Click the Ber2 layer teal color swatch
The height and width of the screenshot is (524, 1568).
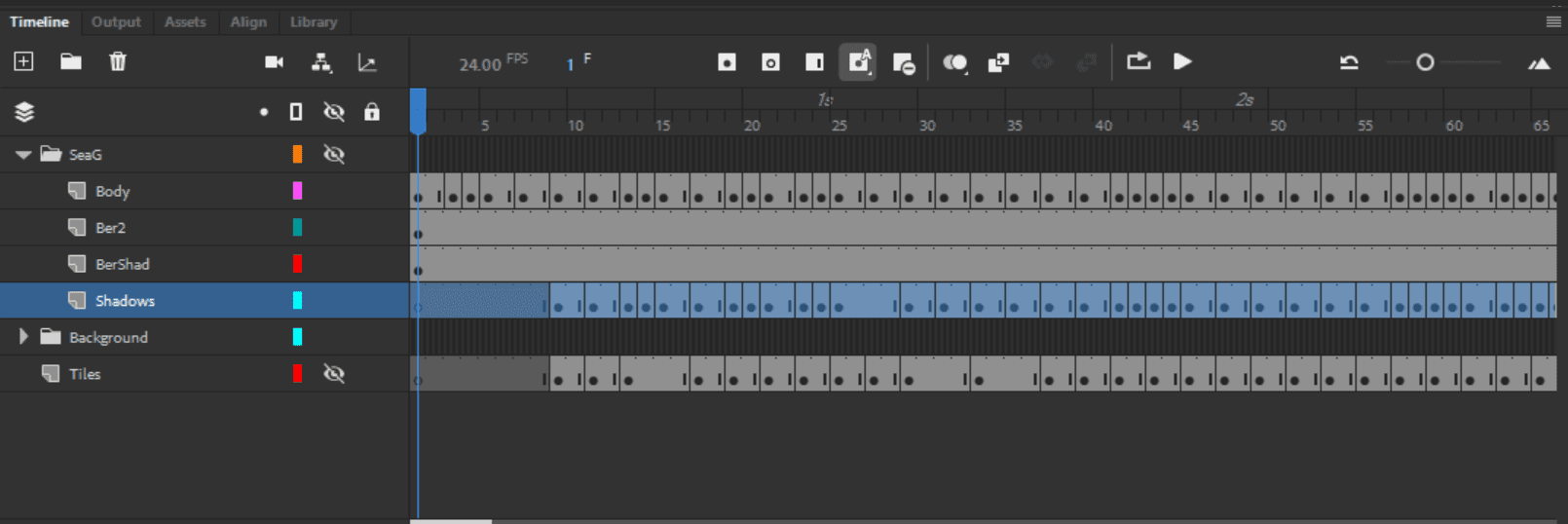pyautogui.click(x=297, y=227)
